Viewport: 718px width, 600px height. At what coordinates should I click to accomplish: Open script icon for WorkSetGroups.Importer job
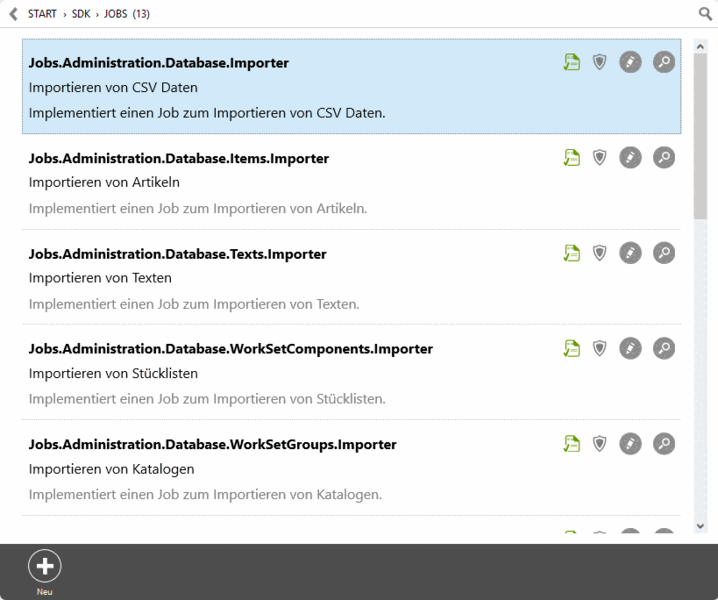[x=571, y=444]
